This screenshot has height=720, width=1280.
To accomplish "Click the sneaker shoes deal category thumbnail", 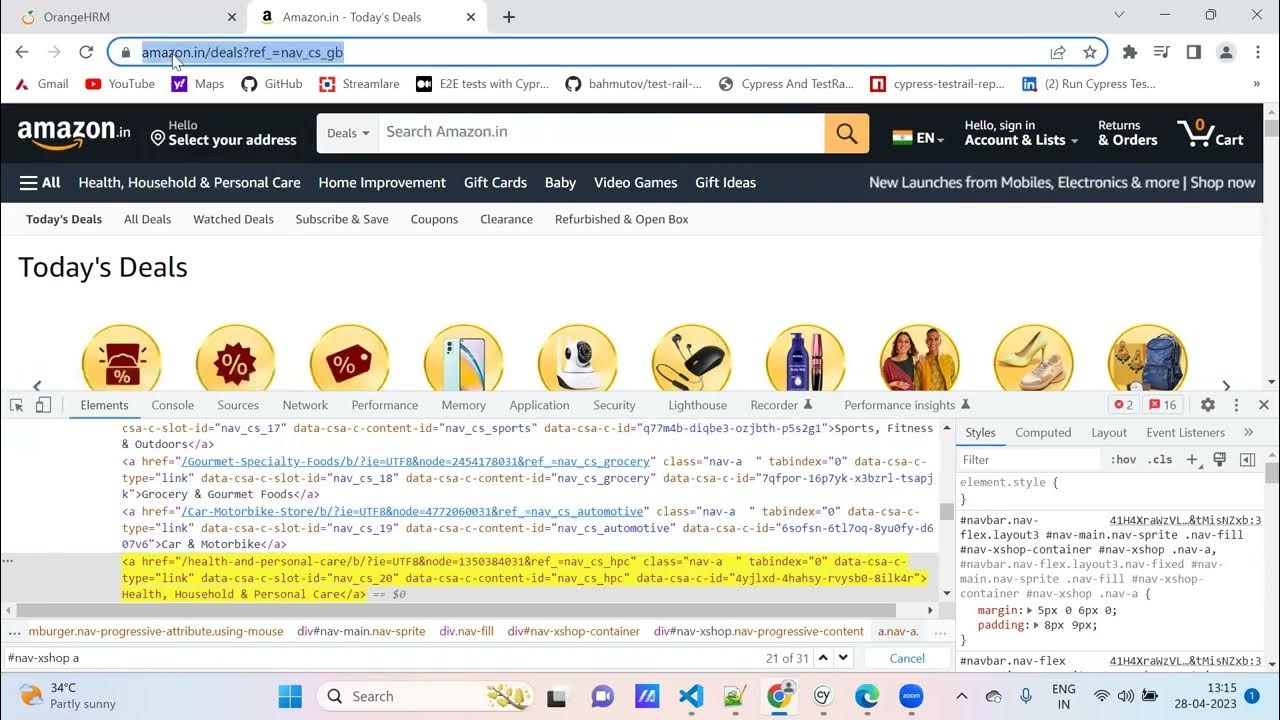I will coord(1033,358).
